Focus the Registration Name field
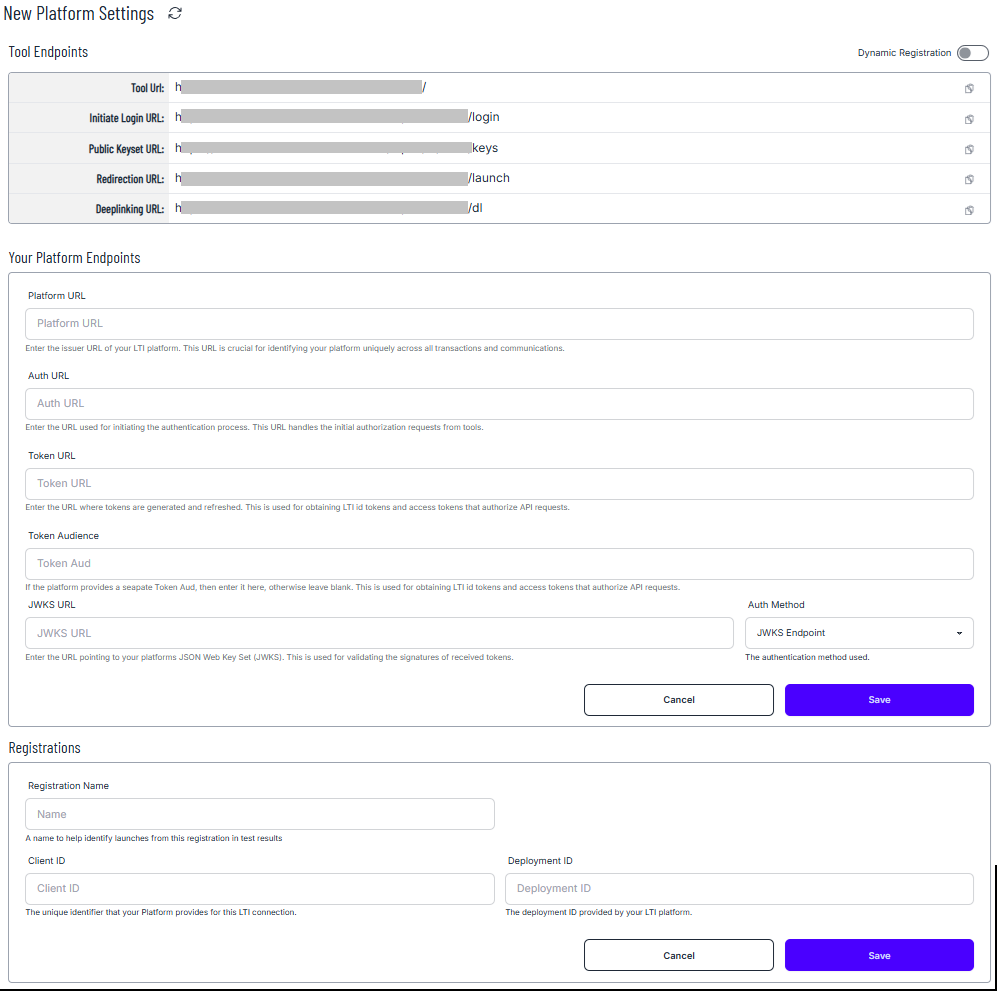The image size is (997, 991). 259,813
